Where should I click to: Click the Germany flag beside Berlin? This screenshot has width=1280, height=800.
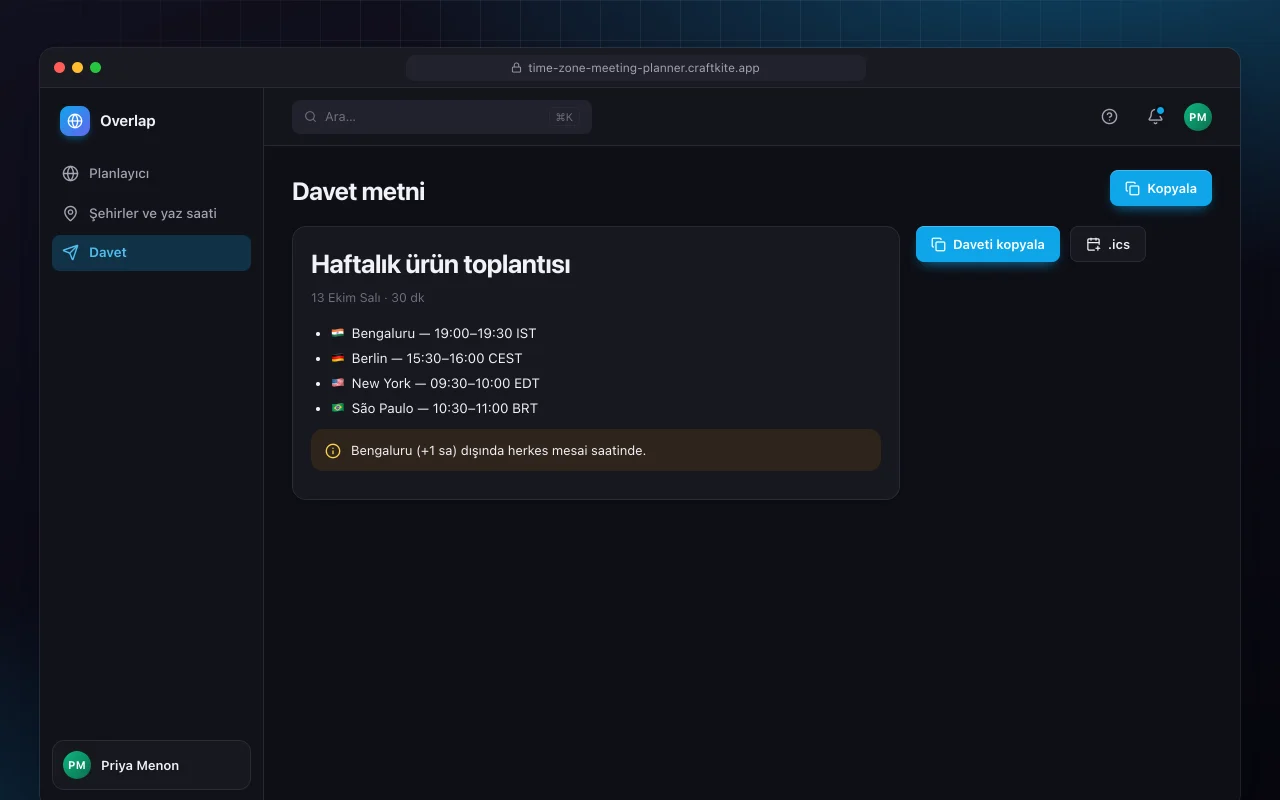pyautogui.click(x=338, y=358)
